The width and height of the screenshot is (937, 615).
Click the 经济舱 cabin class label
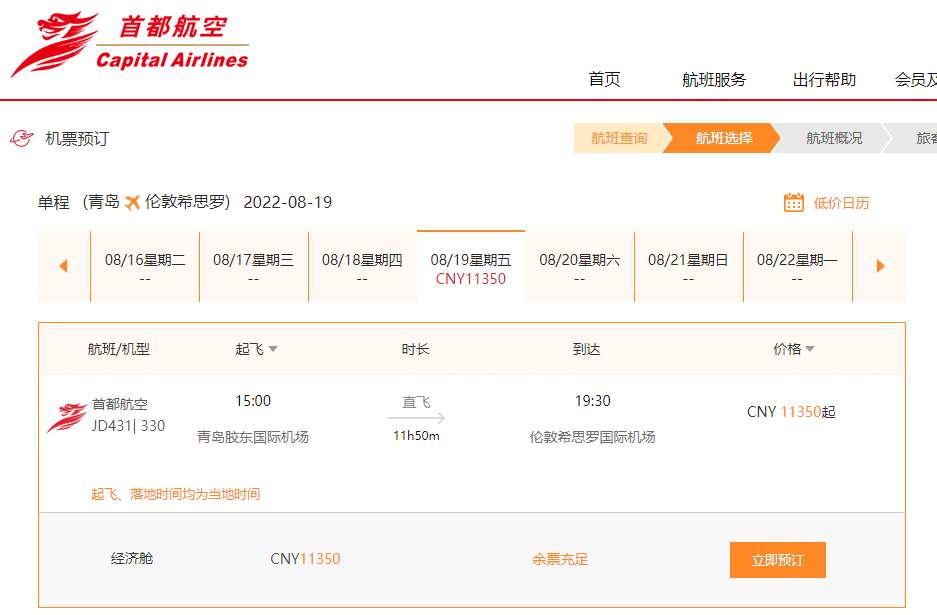pos(132,558)
